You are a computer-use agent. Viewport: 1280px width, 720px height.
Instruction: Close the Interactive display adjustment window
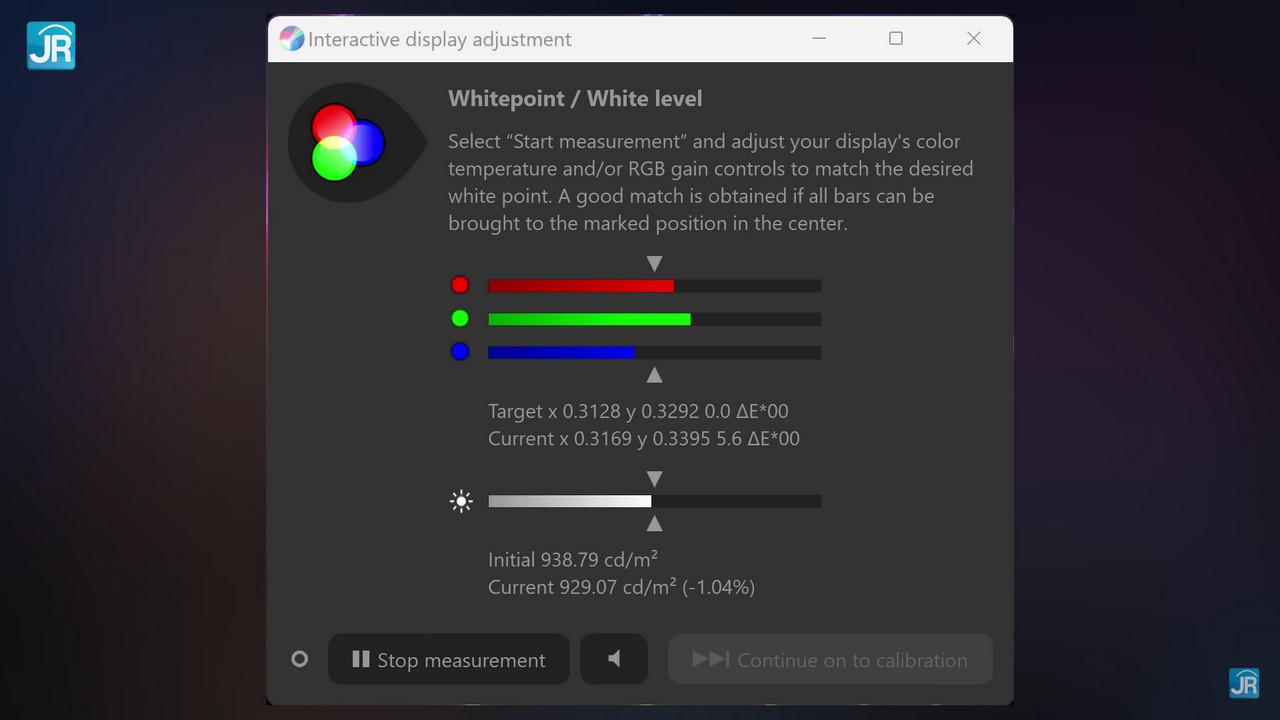tap(974, 38)
